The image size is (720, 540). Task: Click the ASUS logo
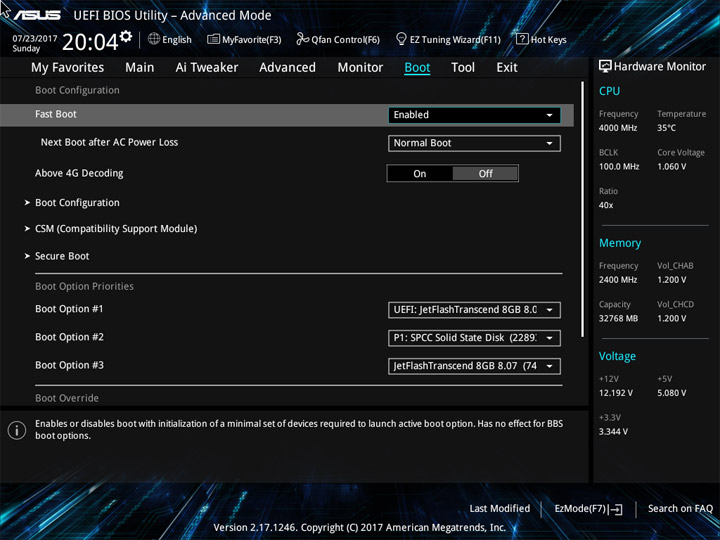click(x=37, y=15)
